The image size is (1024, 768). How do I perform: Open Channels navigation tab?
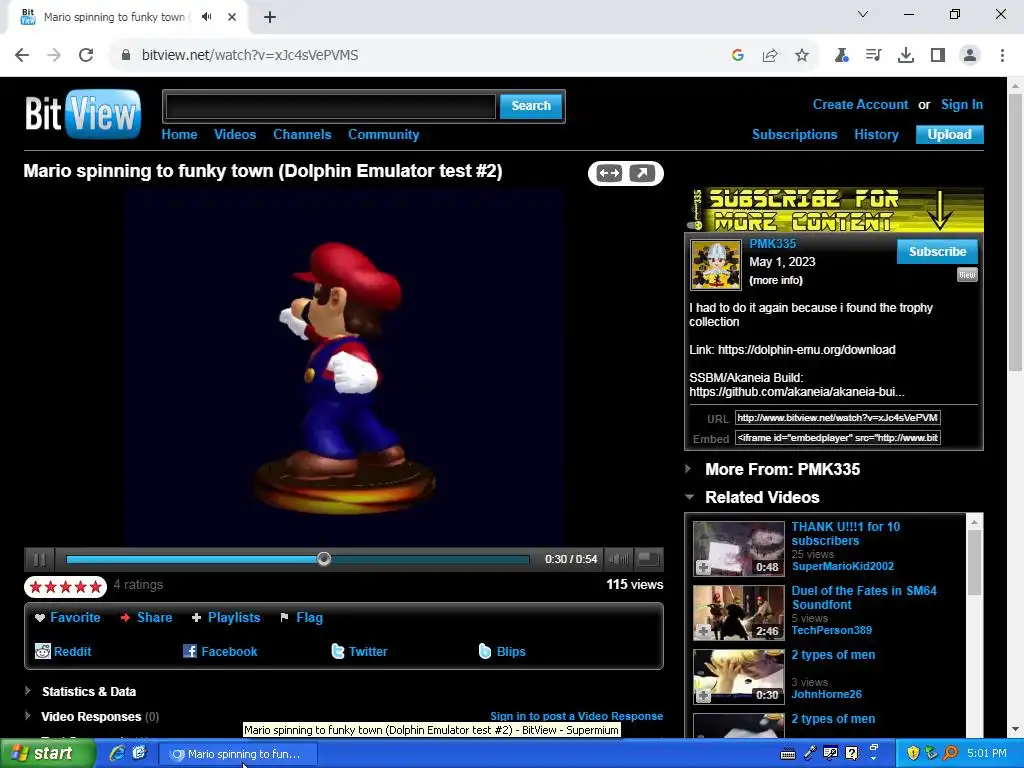[x=302, y=135]
